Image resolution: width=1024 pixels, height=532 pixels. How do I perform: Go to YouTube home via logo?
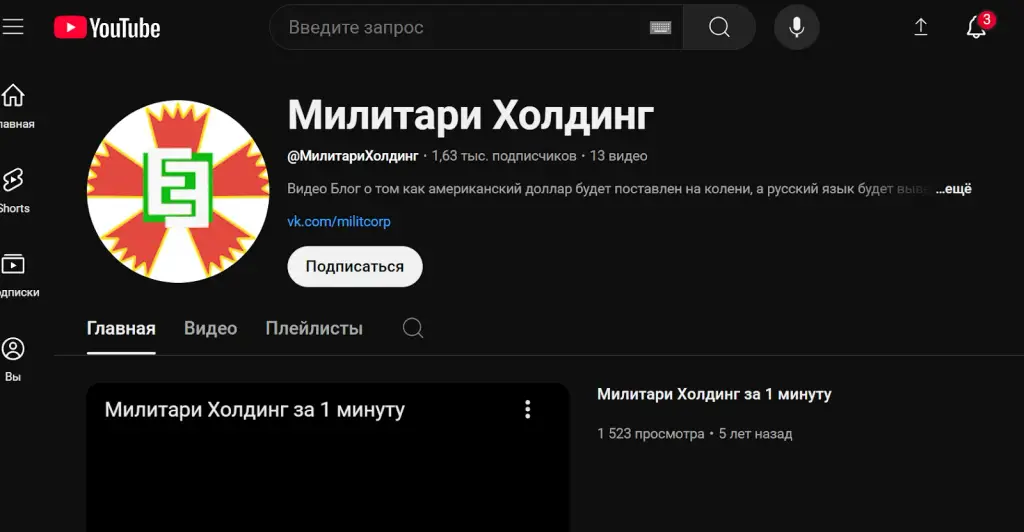coord(107,27)
